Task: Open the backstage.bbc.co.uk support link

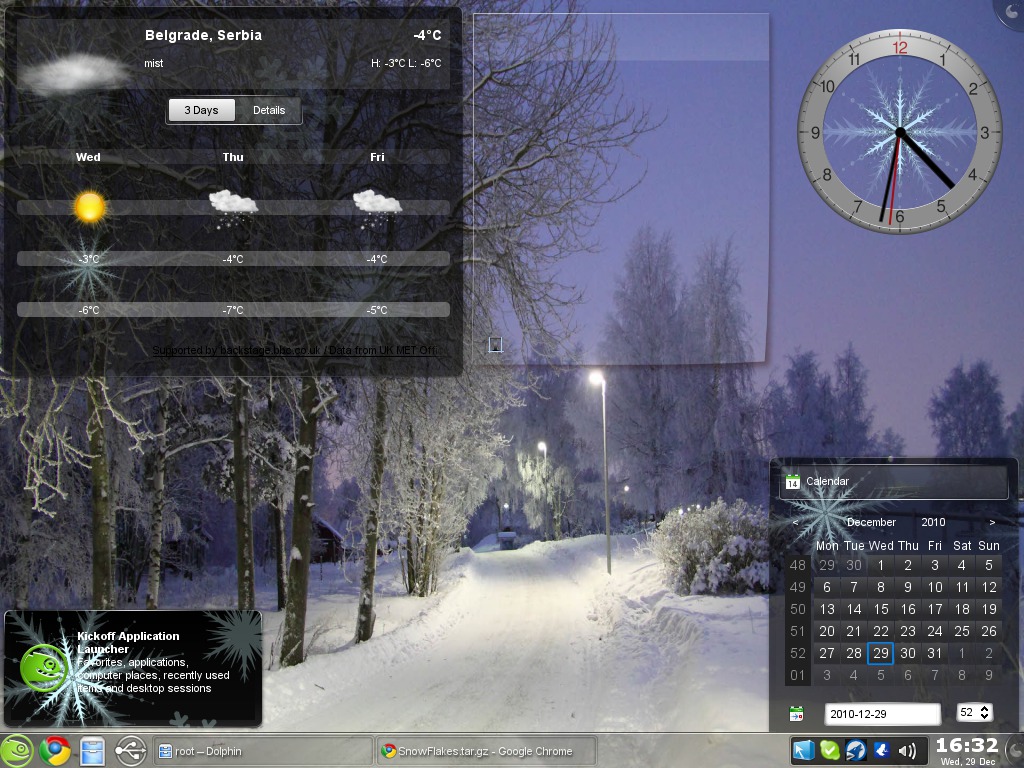Action: [x=295, y=350]
